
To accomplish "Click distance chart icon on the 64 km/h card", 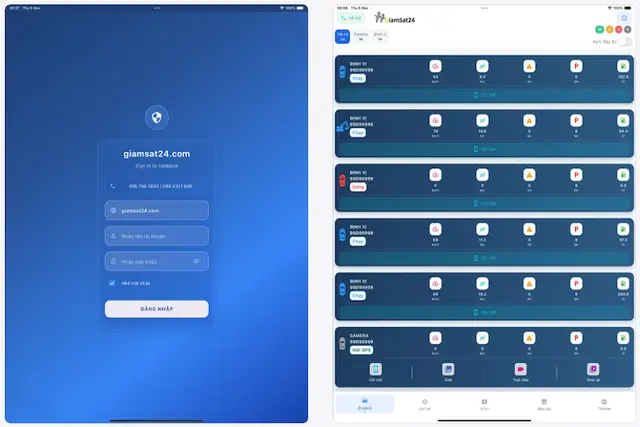I will (482, 66).
